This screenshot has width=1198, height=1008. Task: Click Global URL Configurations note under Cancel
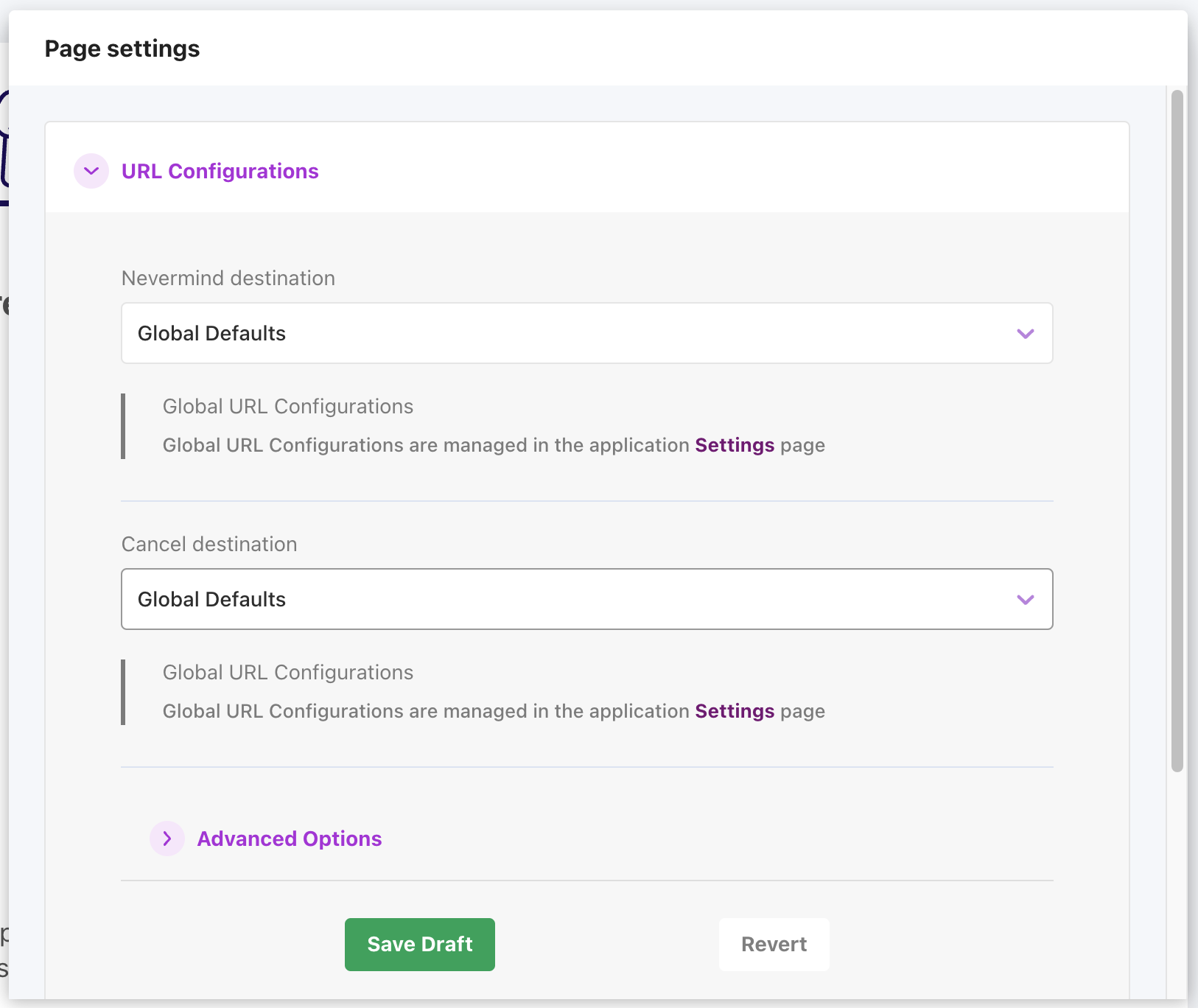tap(287, 672)
